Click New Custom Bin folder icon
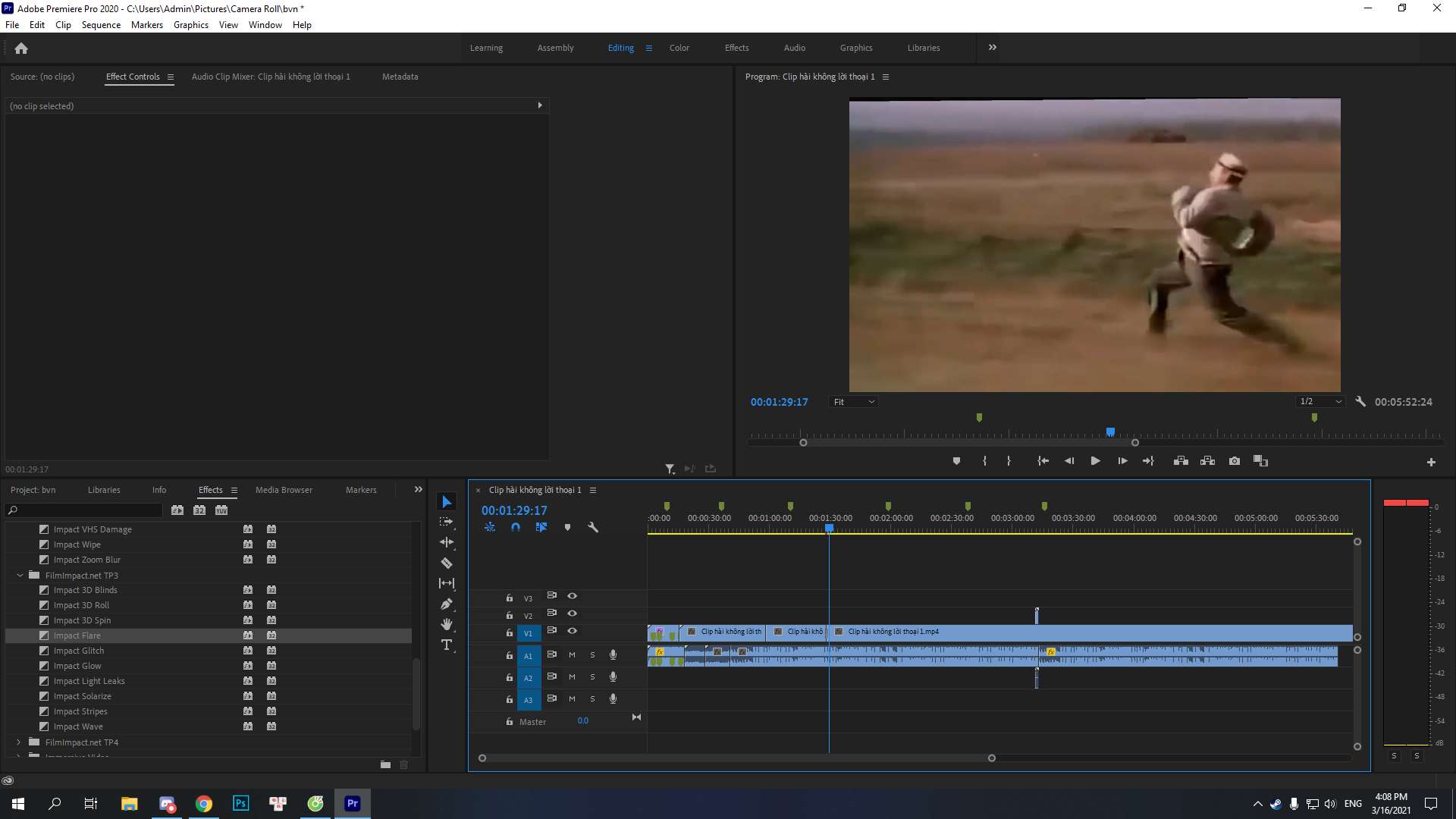1456x819 pixels. tap(385, 764)
